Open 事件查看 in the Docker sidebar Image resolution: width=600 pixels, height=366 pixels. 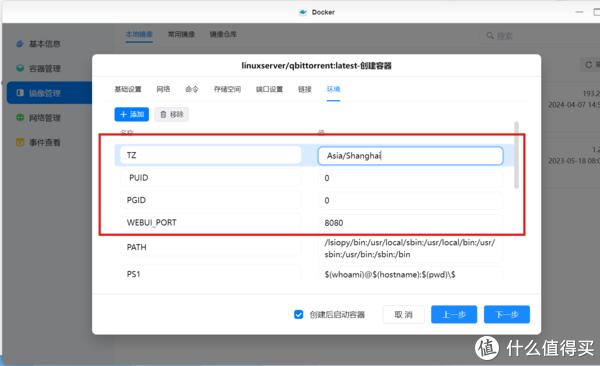[44, 142]
